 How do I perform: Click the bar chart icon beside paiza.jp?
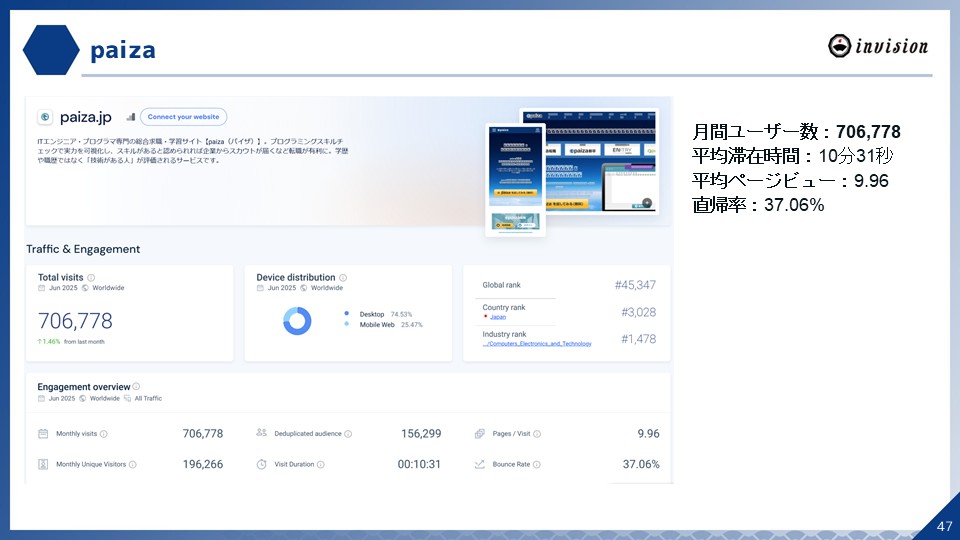(130, 116)
